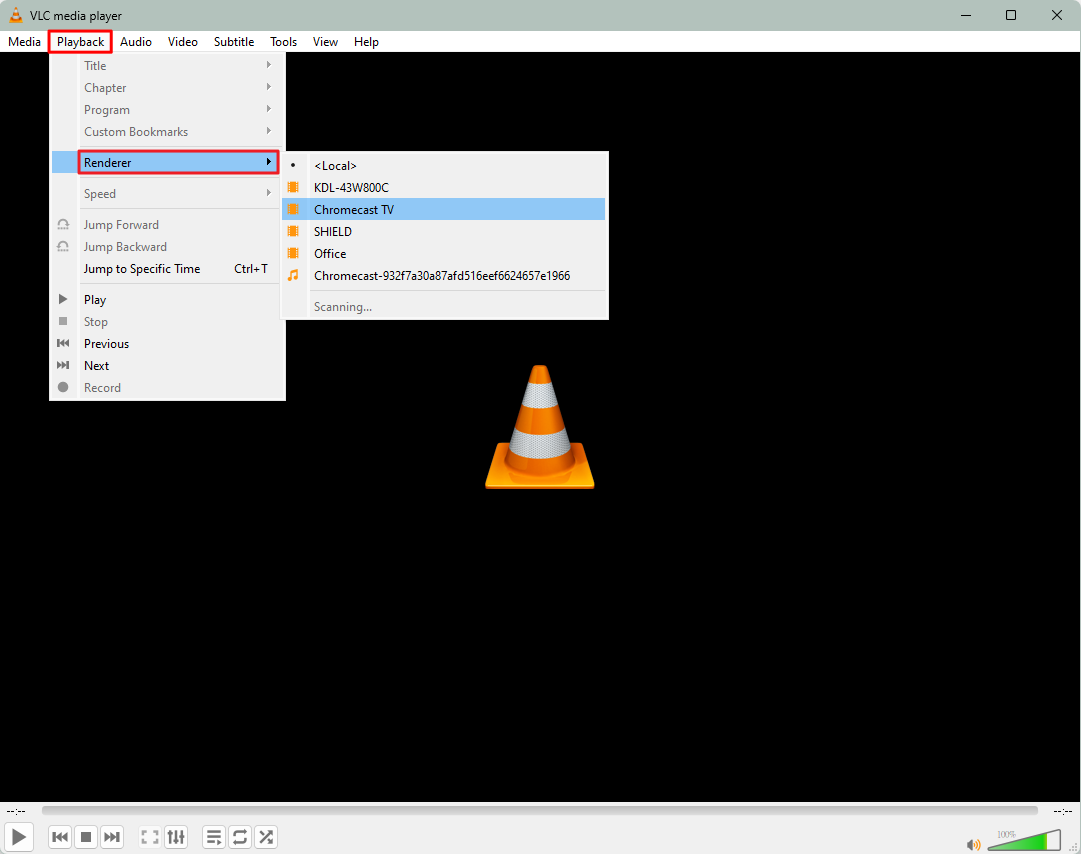Click the VLC cone icon in title bar

[x=15, y=15]
